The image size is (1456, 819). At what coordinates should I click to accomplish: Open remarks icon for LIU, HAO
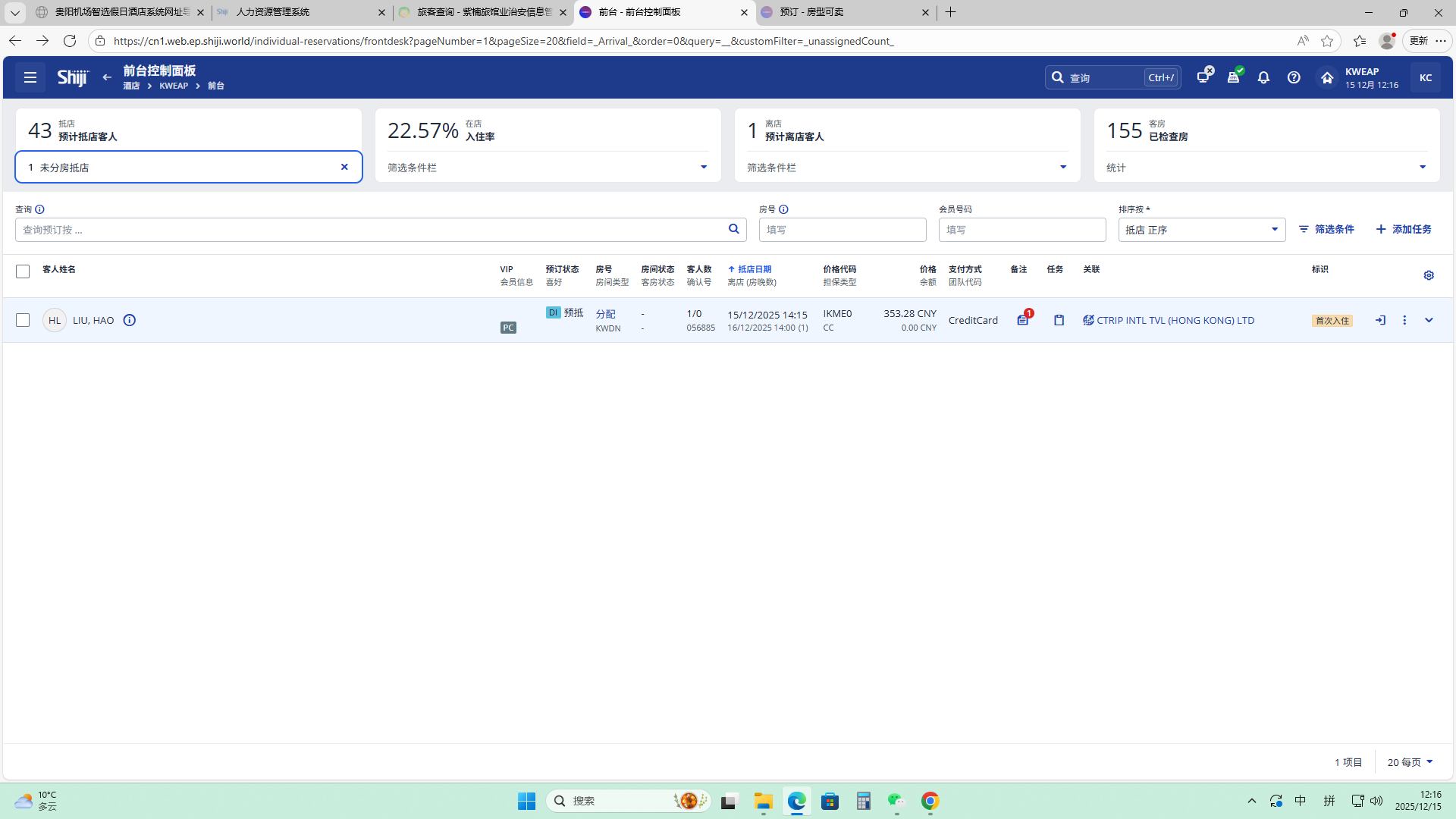pyautogui.click(x=1022, y=320)
